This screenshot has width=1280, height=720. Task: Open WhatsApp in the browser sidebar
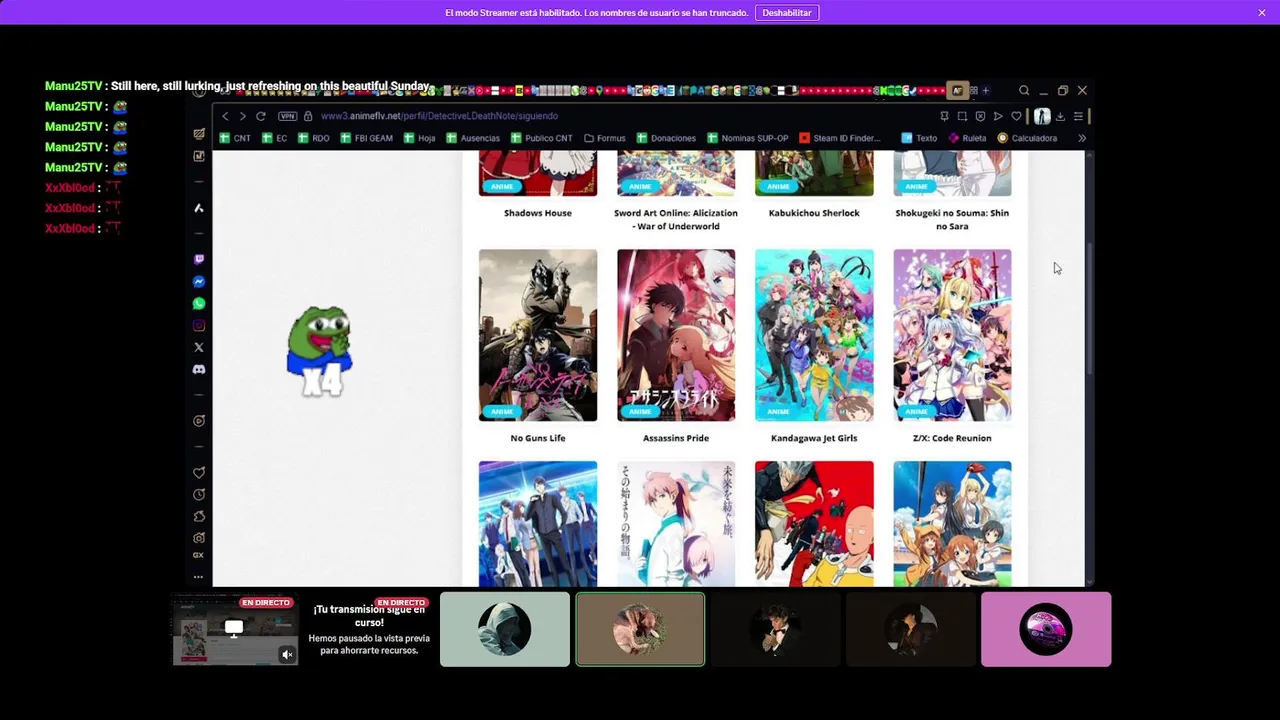[199, 304]
